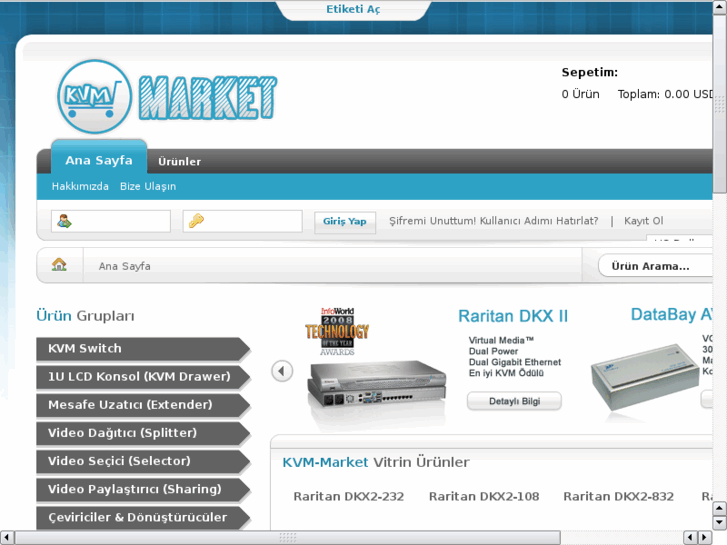727x545 pixels.
Task: Open the Video Seçici (Selector) category
Action: (x=143, y=461)
